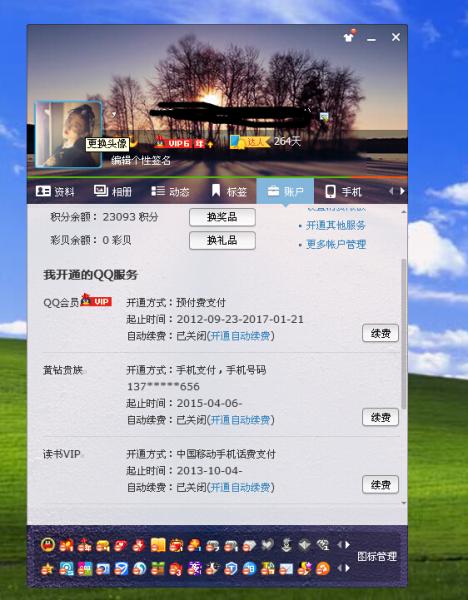Click 开通自动续费 link under 黄钻贵族

tap(240, 420)
